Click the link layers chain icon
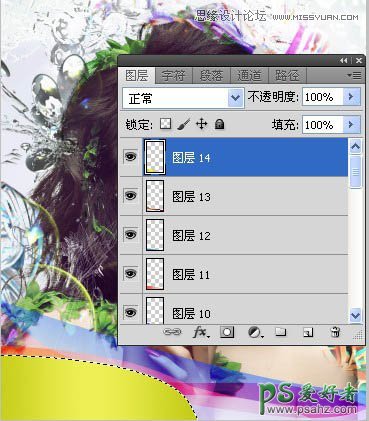The image size is (369, 421). coord(172,332)
